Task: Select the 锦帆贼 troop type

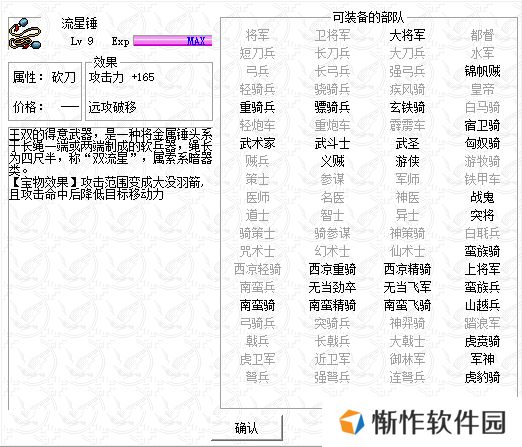Action: (482, 71)
